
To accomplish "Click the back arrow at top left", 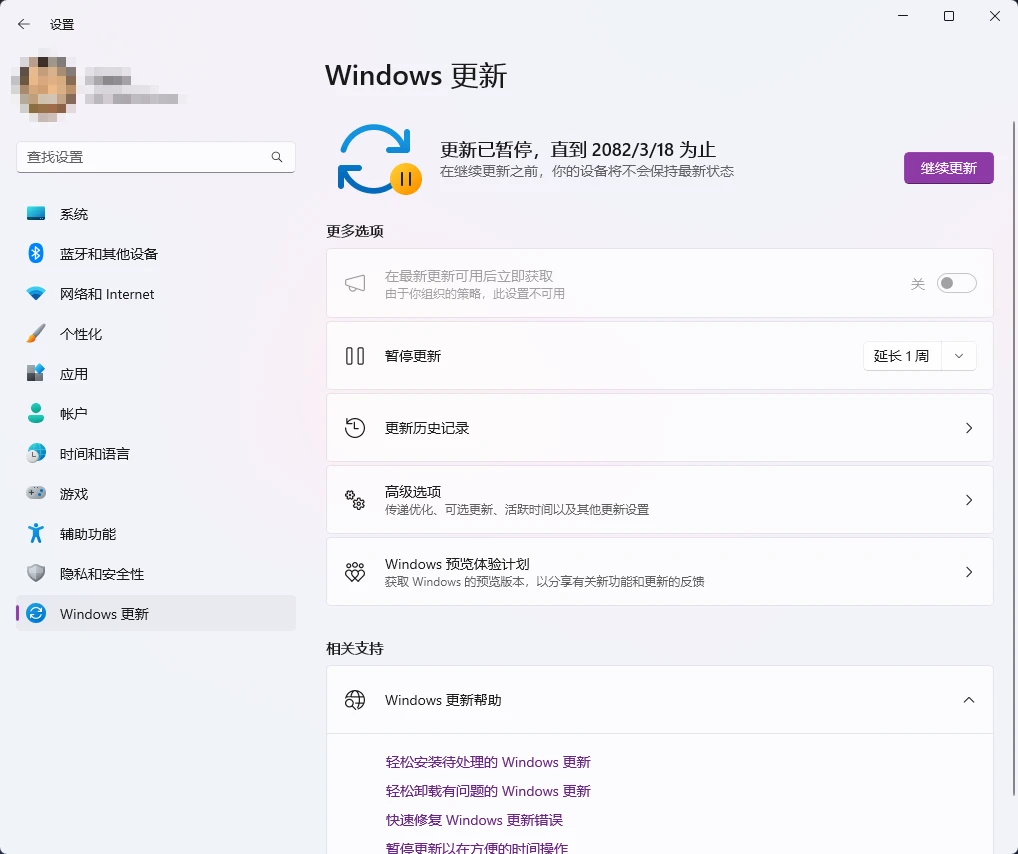I will pos(24,24).
